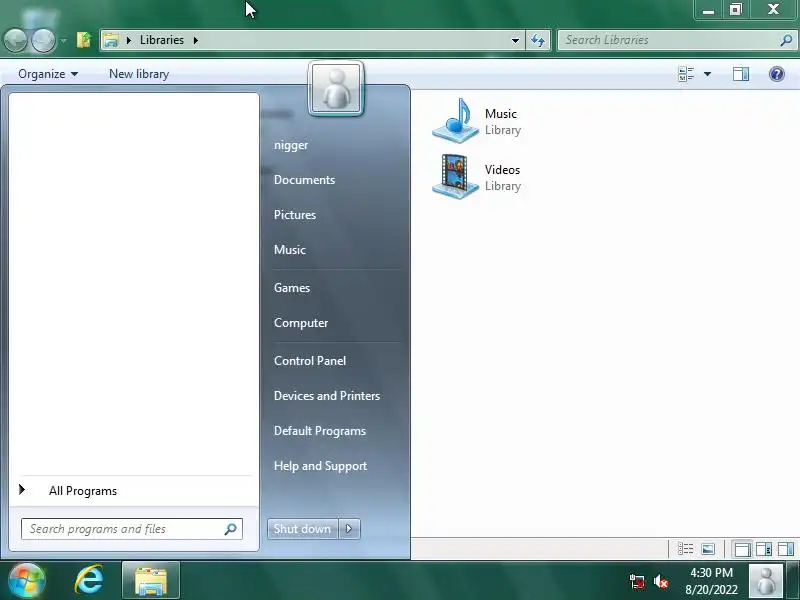
Task: Open Games from the Start menu
Action: 292,288
